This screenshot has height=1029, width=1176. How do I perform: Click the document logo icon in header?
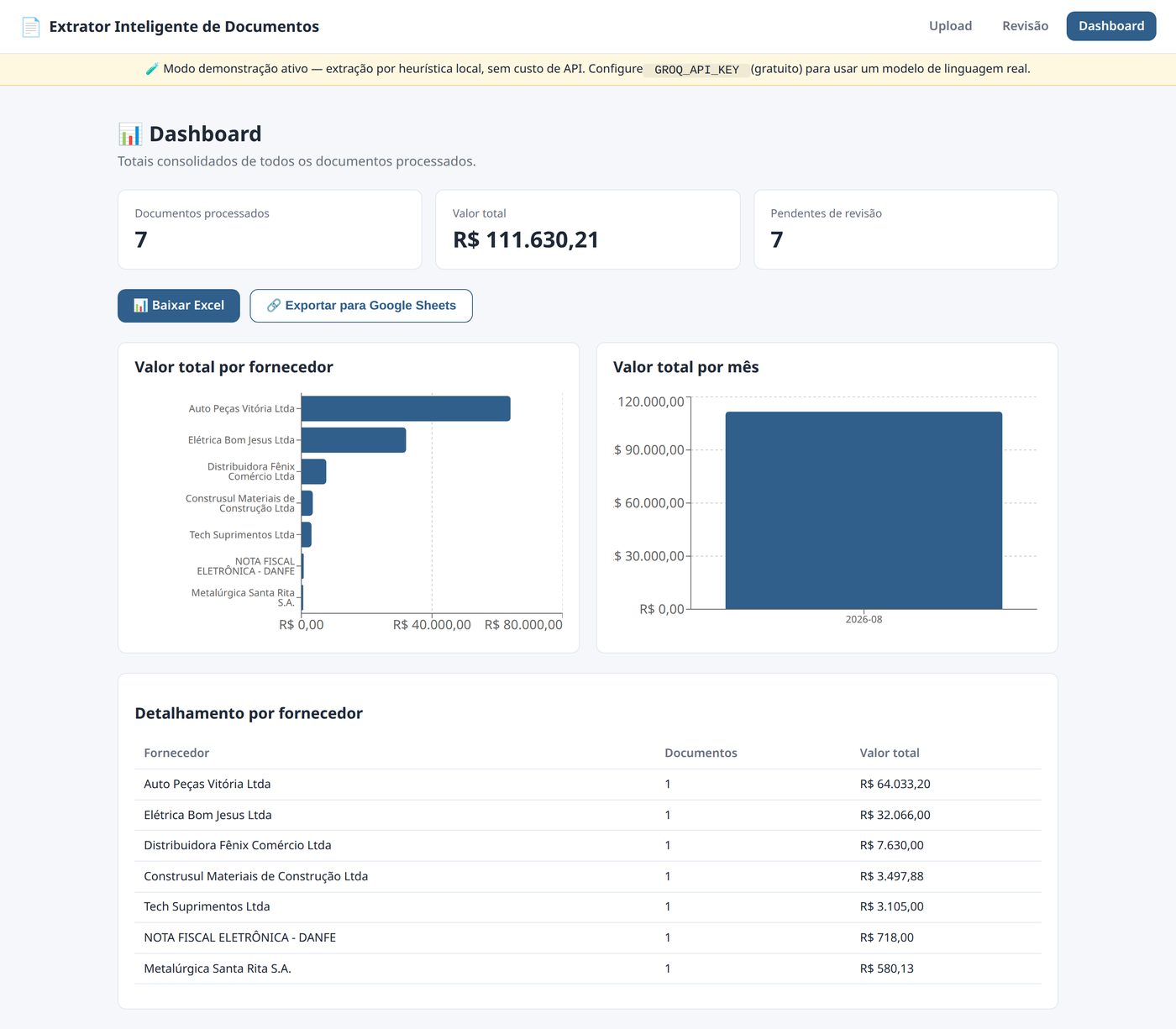click(30, 27)
